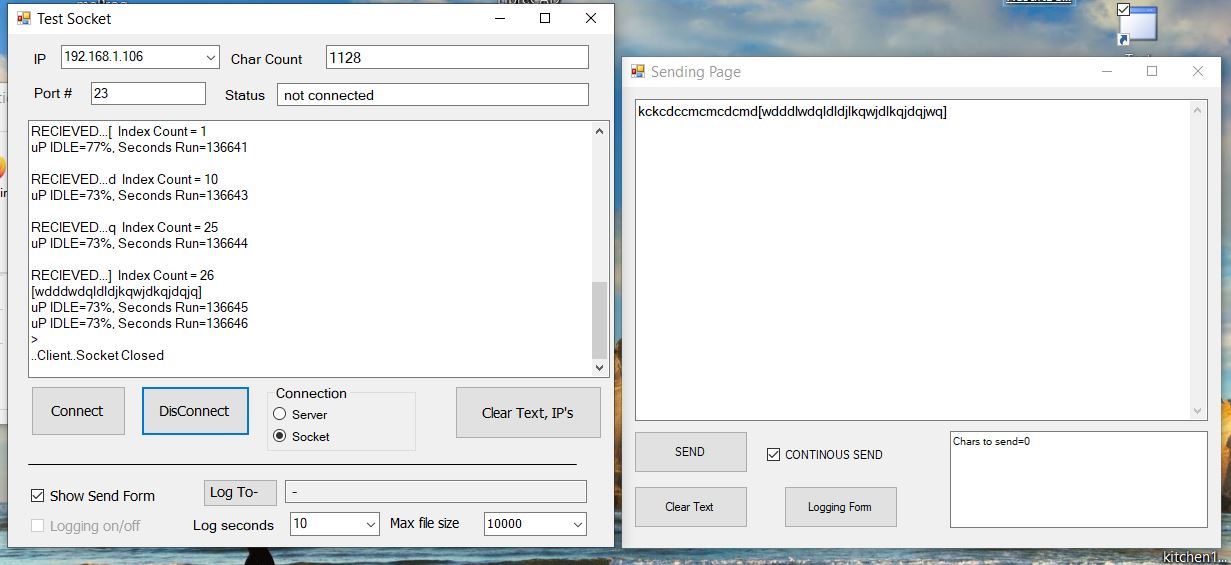Maximize the Test Socket window
The image size is (1231, 565).
tap(545, 18)
